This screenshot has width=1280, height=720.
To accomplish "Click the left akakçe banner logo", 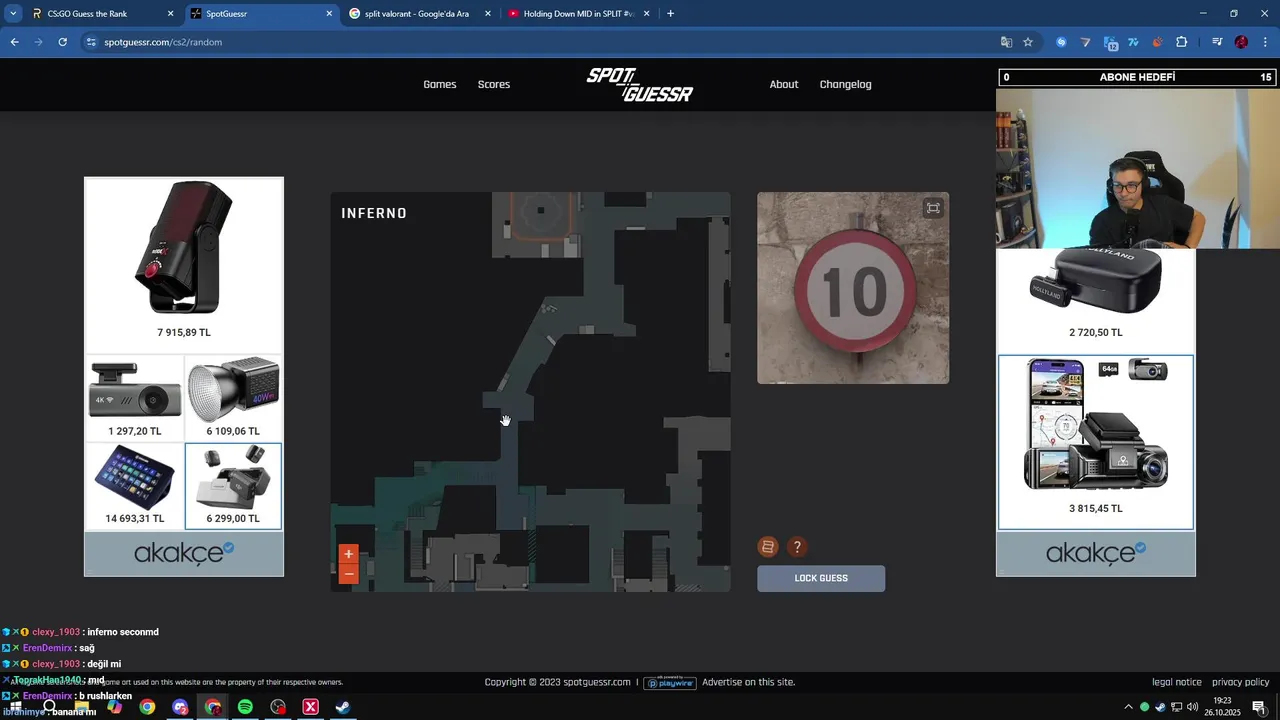I will pos(184,554).
